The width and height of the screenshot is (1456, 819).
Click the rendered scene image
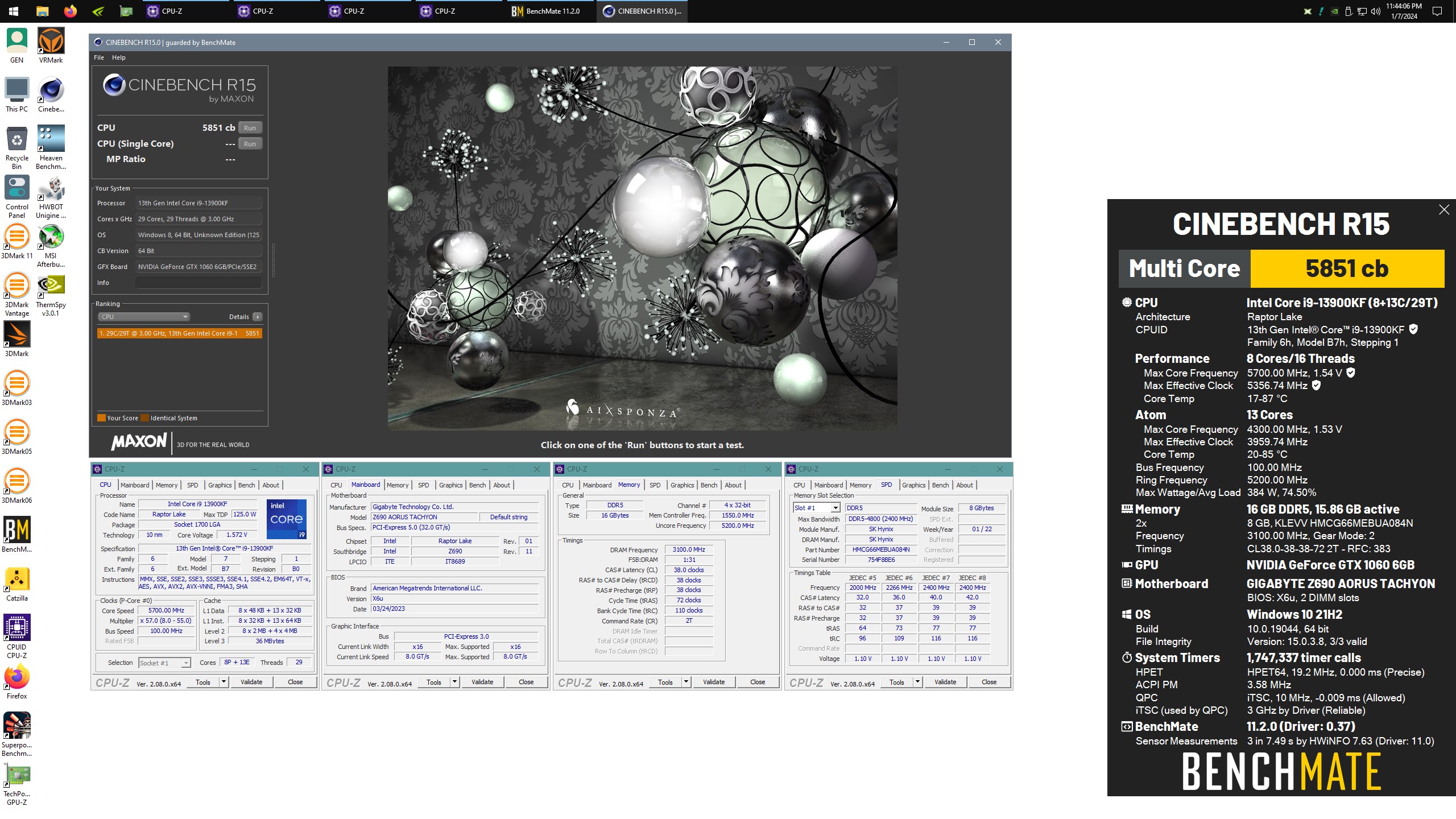click(642, 249)
